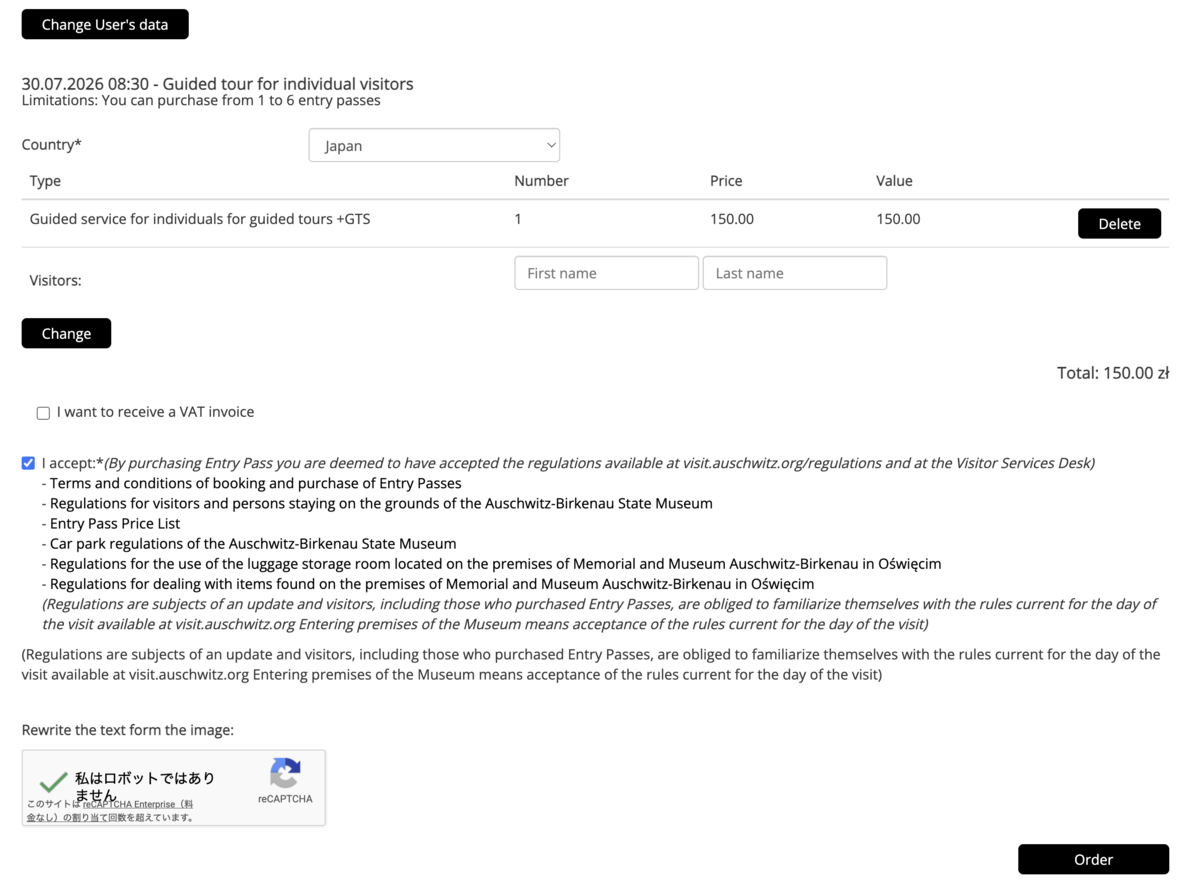Click the I want VAT invoice label

pos(155,412)
